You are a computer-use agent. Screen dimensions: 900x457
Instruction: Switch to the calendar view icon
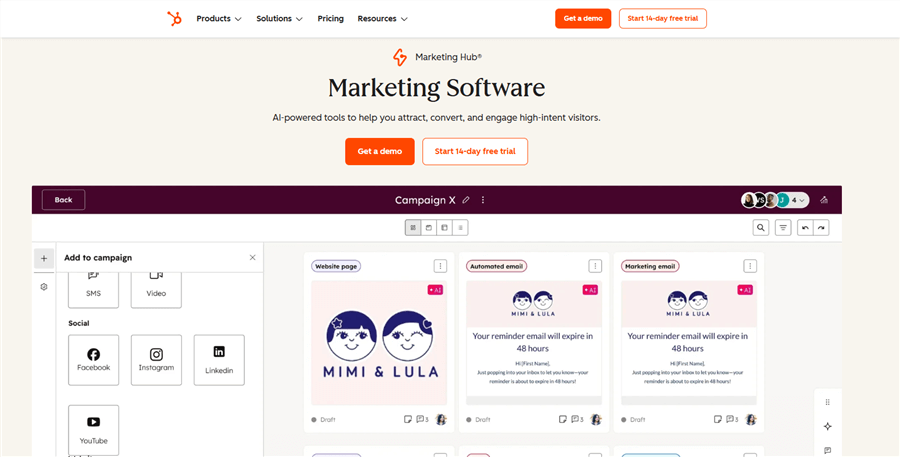point(428,228)
